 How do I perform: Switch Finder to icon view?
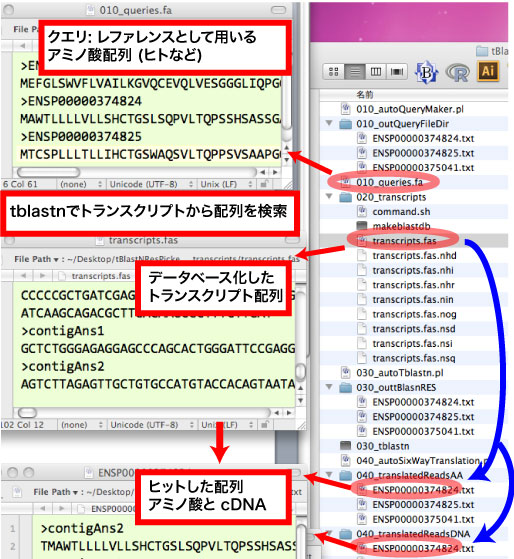click(334, 72)
